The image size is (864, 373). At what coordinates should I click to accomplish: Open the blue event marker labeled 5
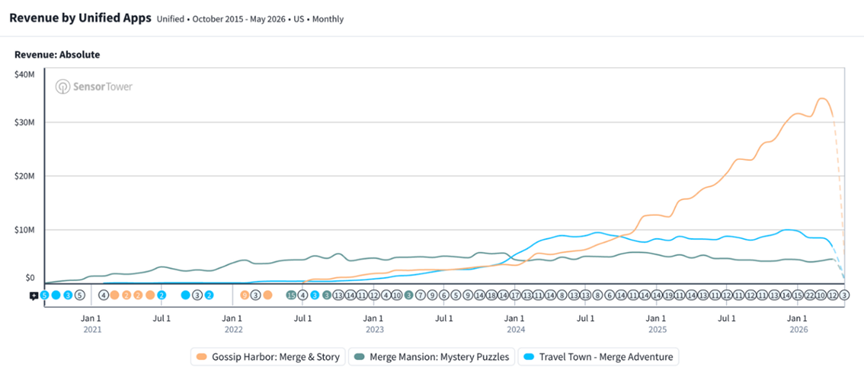click(x=45, y=295)
